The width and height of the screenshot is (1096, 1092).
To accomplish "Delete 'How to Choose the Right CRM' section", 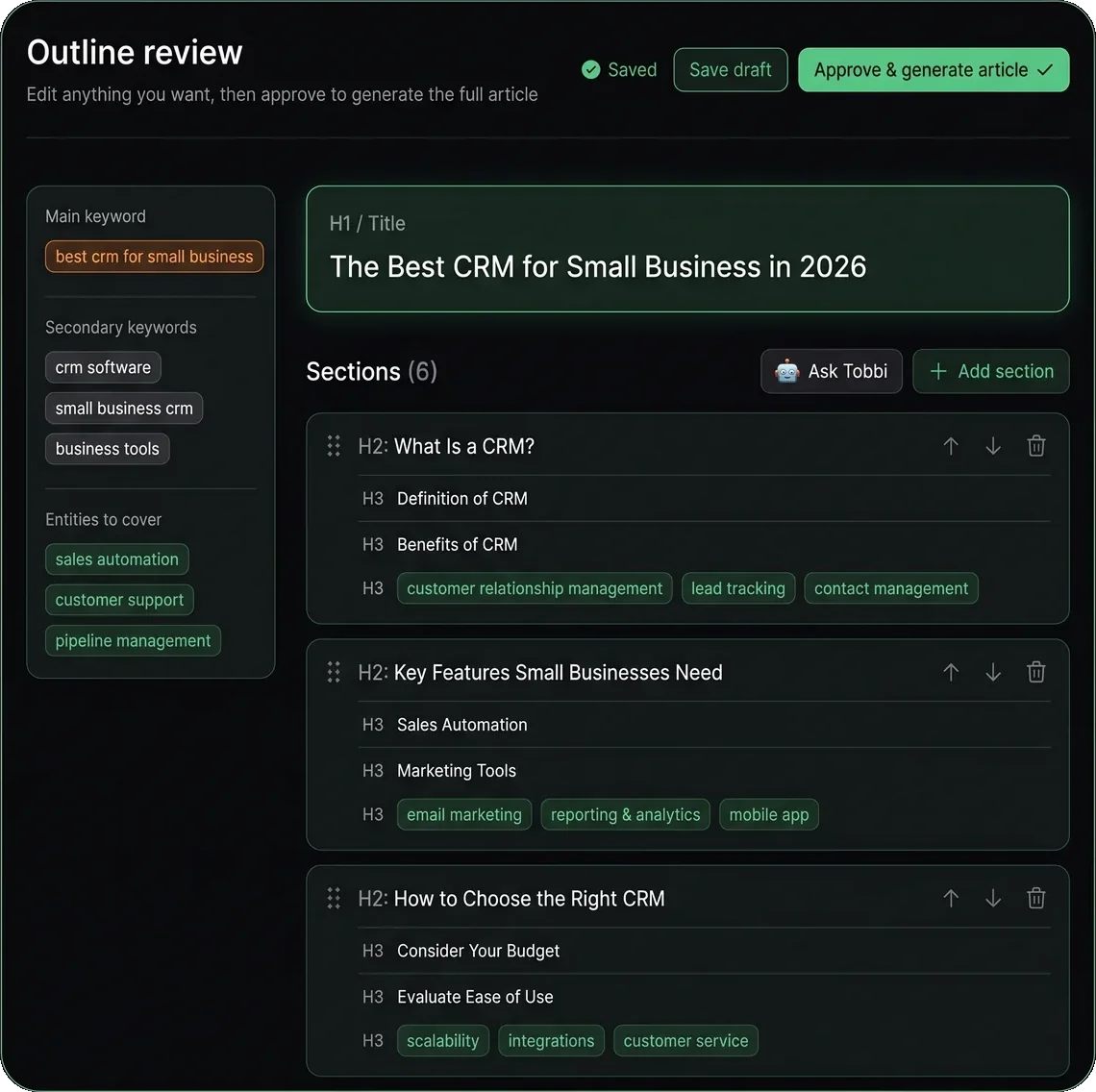I will pos(1035,899).
